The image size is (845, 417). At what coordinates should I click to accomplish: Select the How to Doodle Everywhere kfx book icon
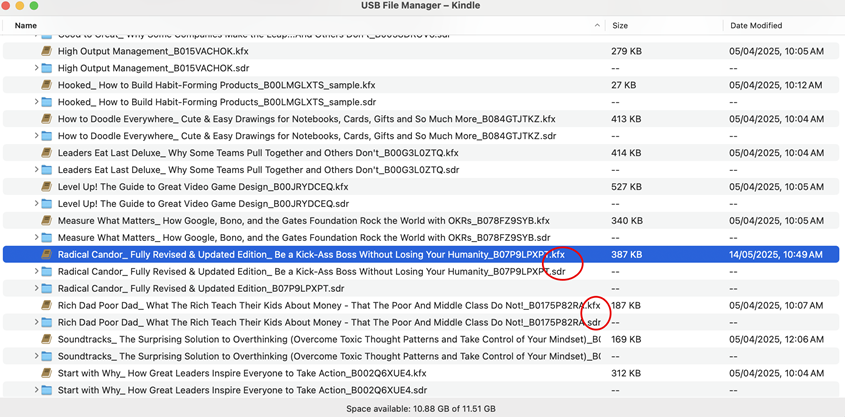pyautogui.click(x=46, y=119)
